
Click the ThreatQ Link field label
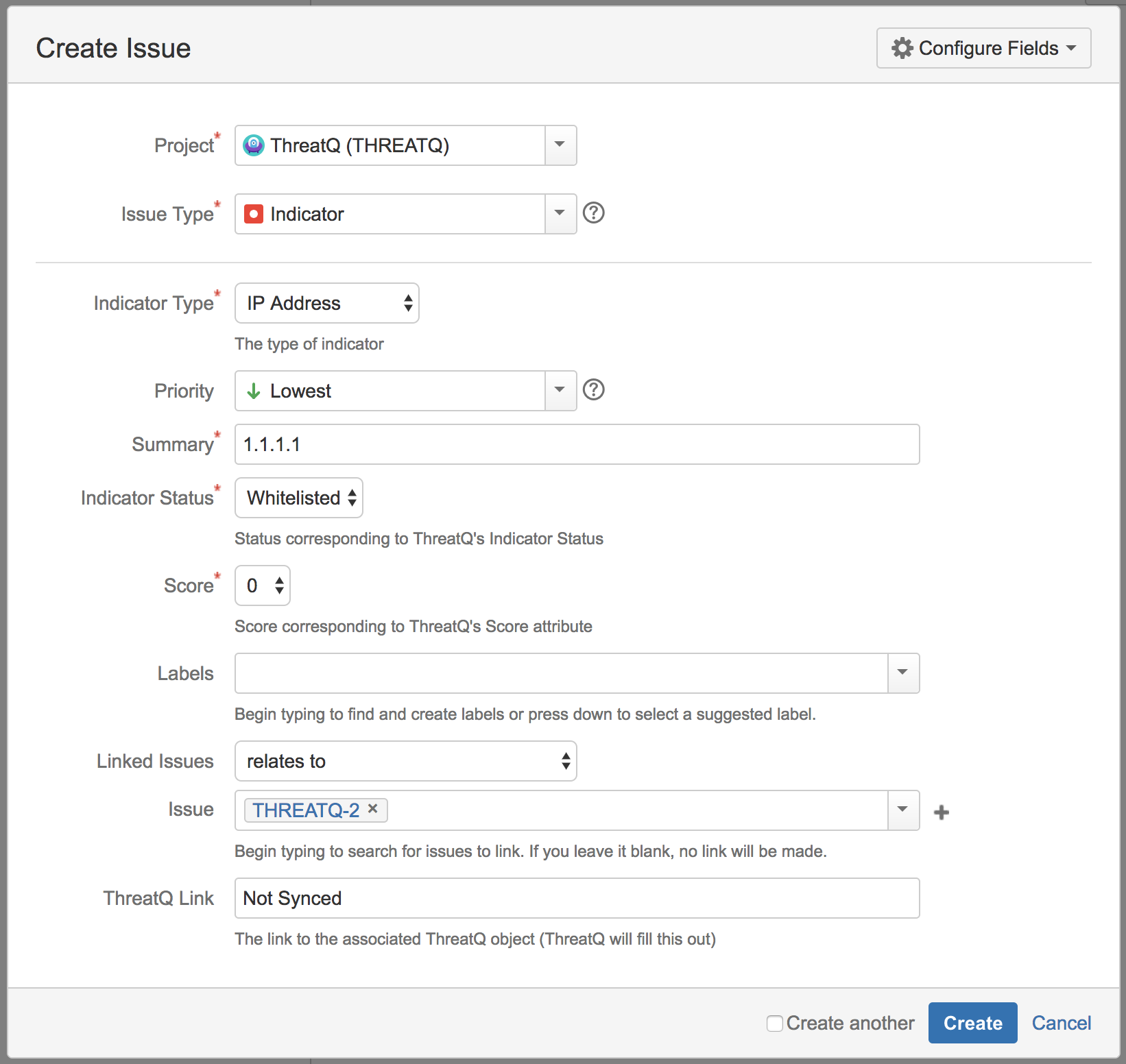[x=158, y=898]
